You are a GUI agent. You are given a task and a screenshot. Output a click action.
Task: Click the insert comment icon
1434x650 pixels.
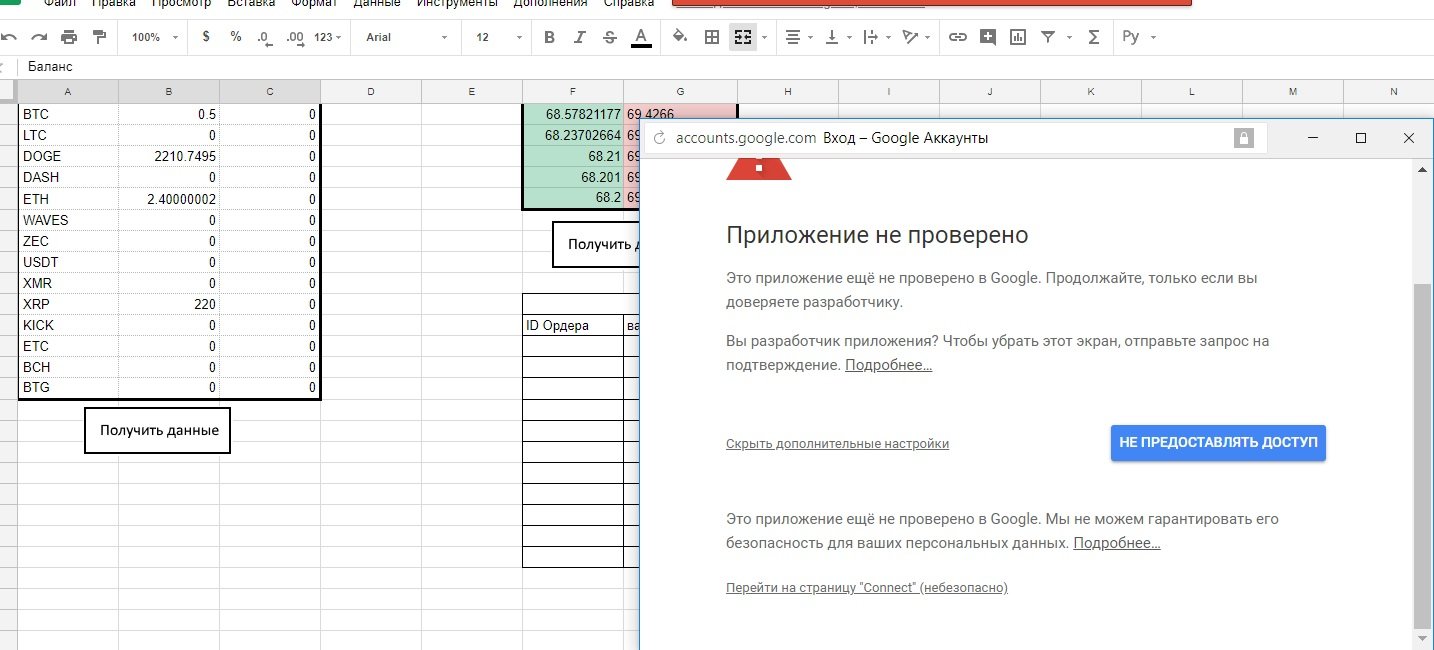[988, 37]
